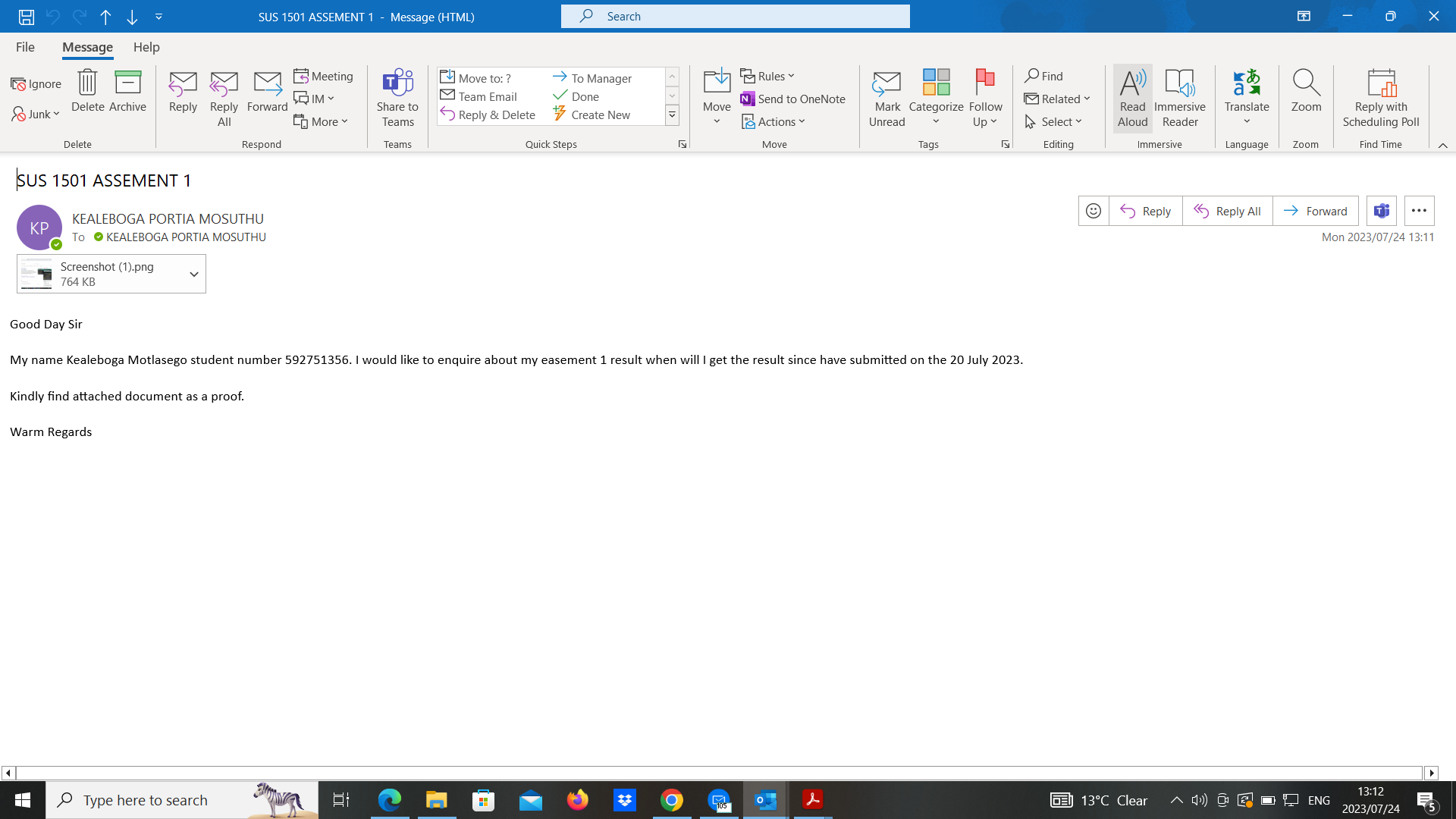
Task: Open the Read Aloud feature
Action: (1132, 97)
